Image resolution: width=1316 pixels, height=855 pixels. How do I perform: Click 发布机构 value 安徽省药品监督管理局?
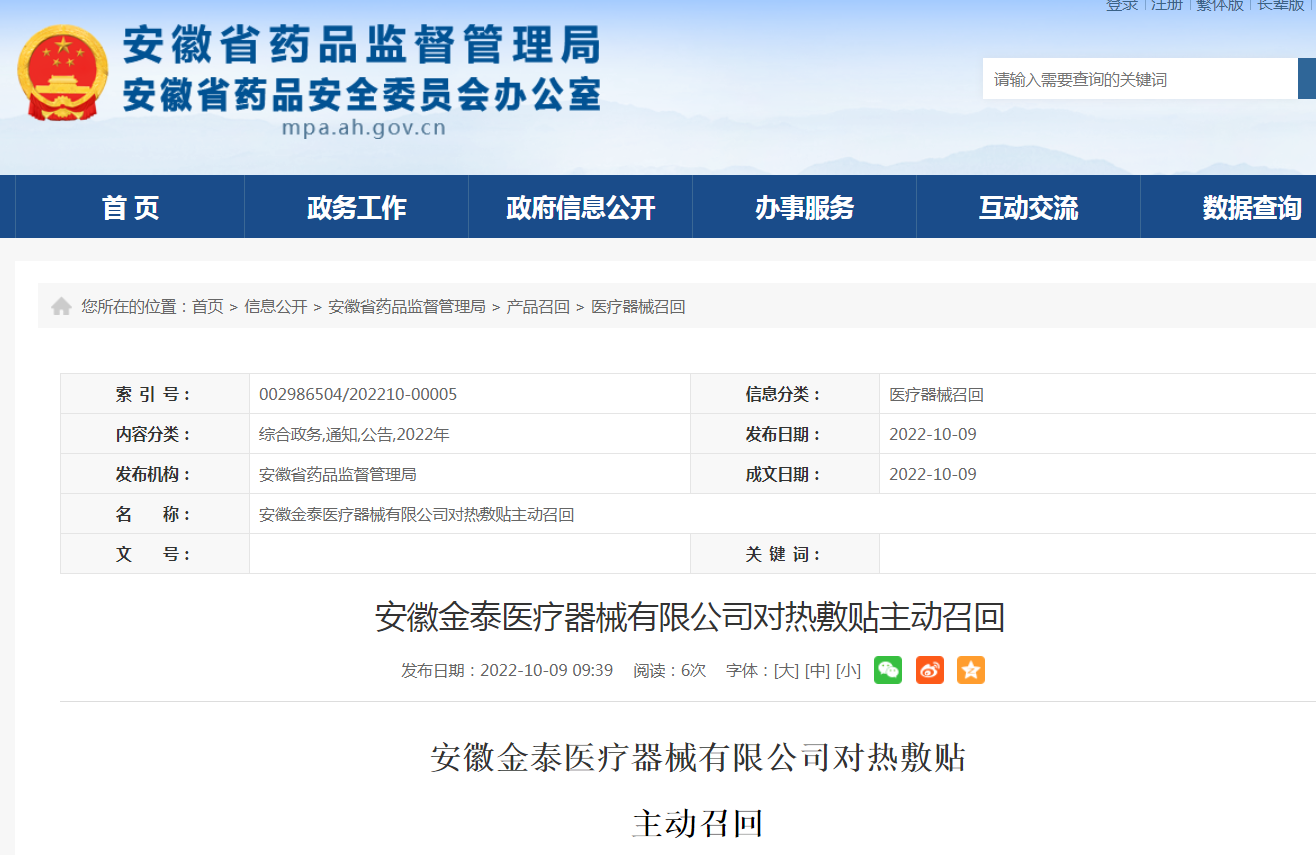point(338,474)
